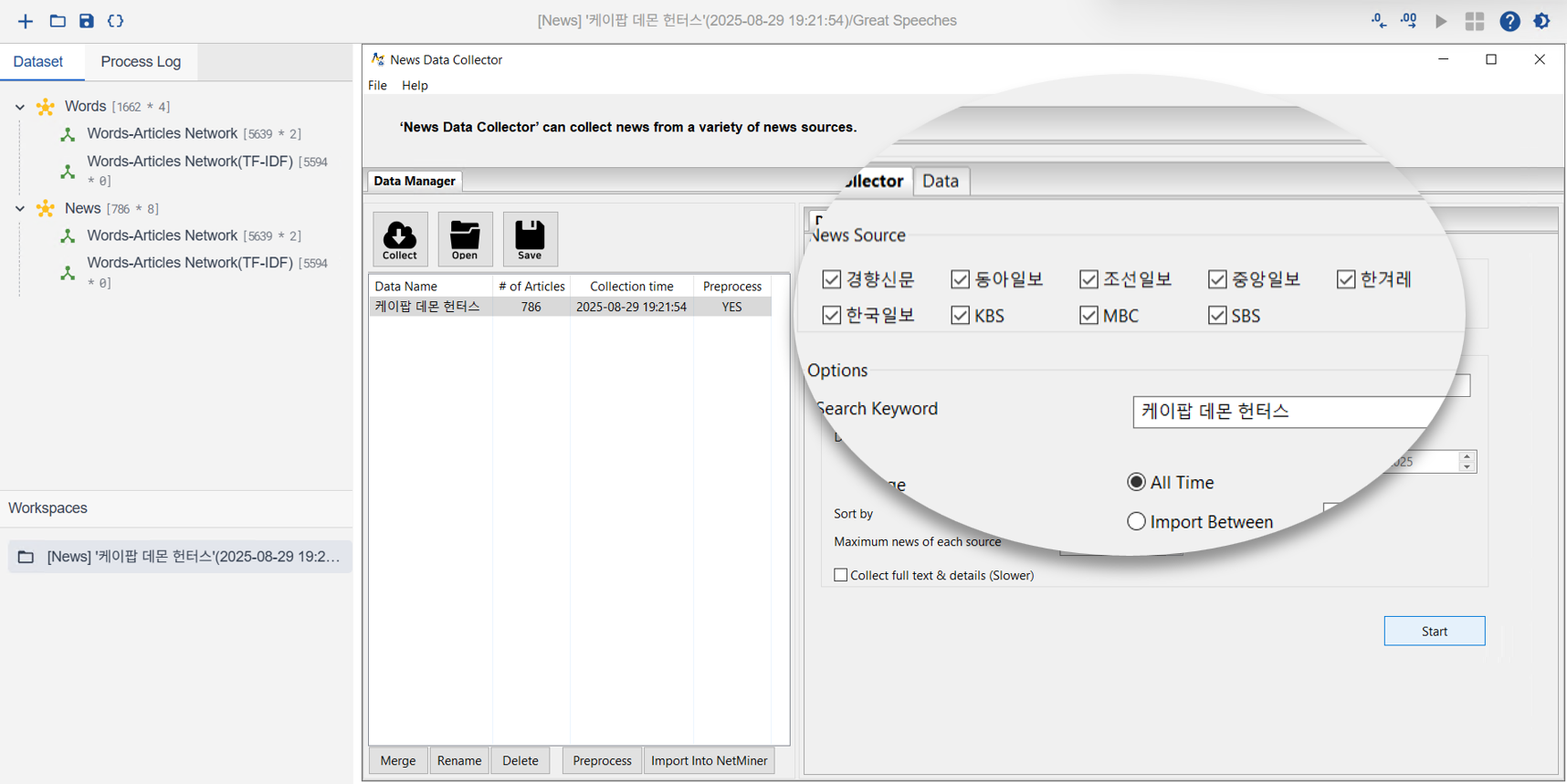The image size is (1567, 784).
Task: Uncheck the 조선일보 news source
Action: pyautogui.click(x=1088, y=279)
